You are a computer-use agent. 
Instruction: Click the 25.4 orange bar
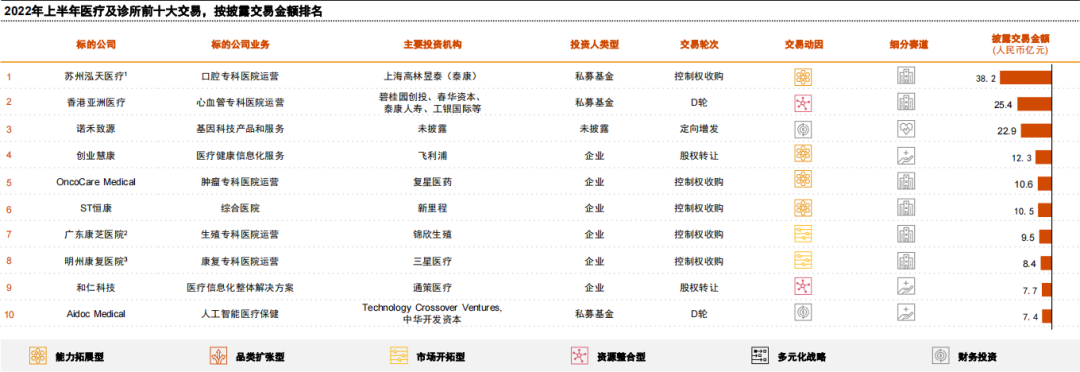(x=1035, y=103)
